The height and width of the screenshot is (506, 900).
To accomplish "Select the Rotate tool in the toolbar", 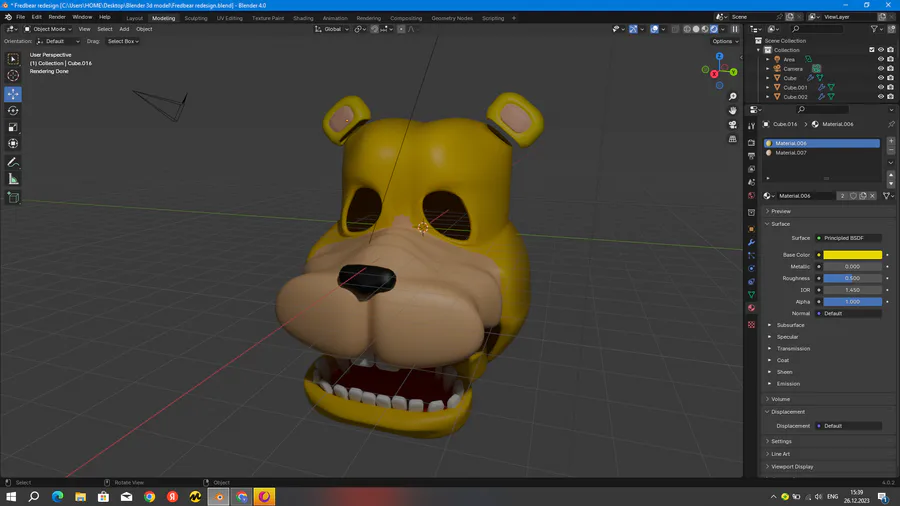I will [x=13, y=111].
